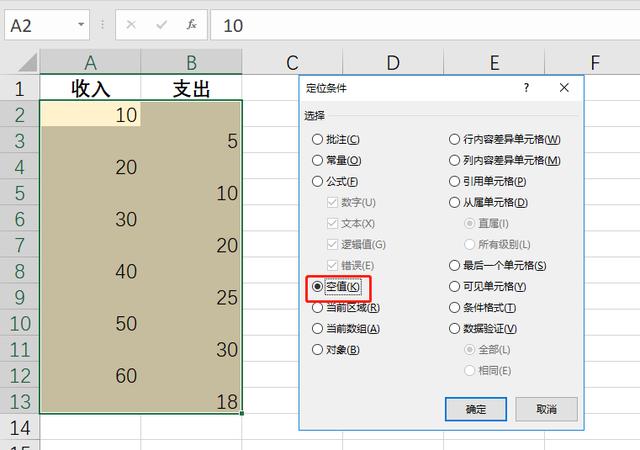Select column B header
This screenshot has width=640, height=450.
191,62
